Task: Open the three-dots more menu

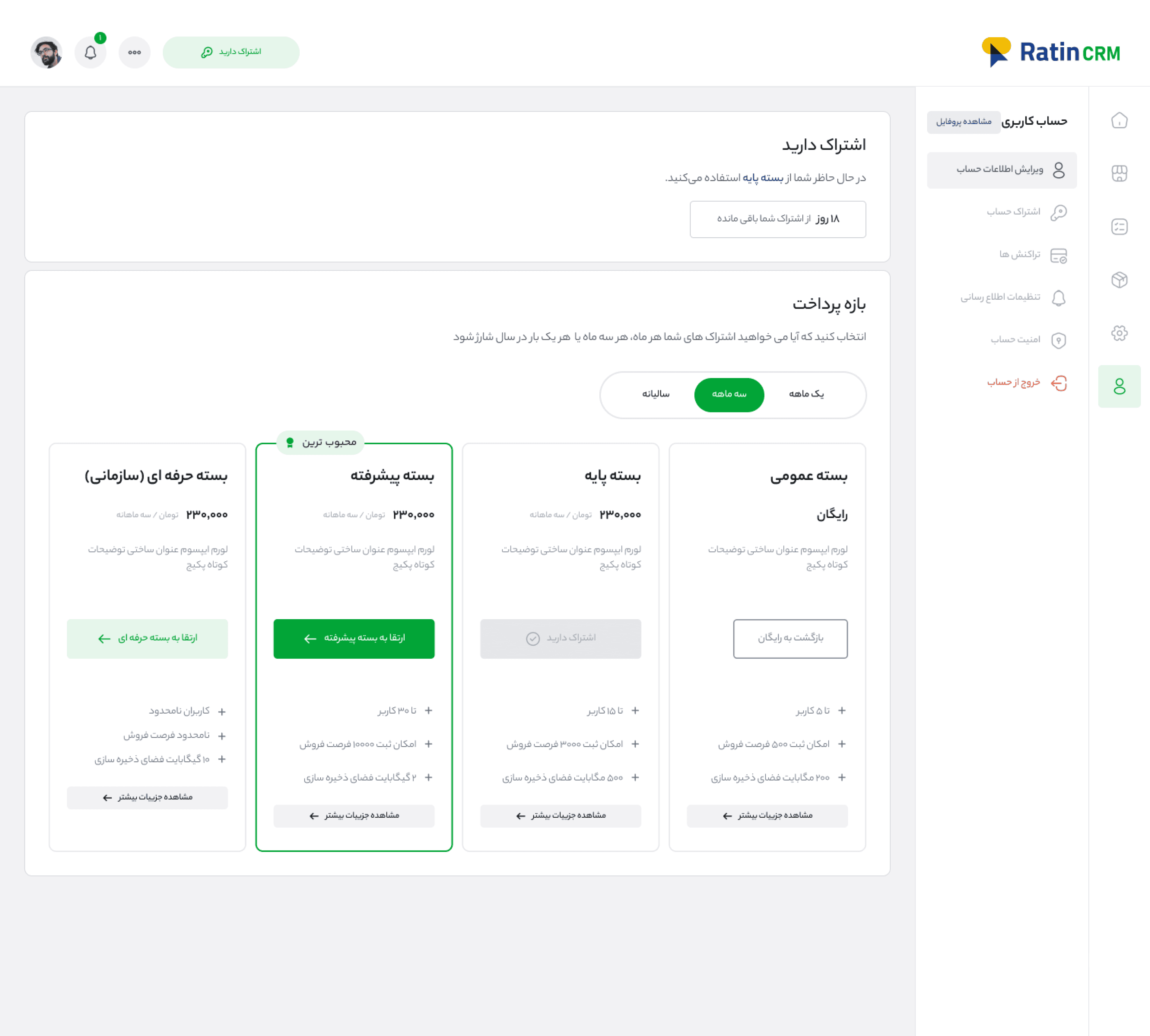Action: (x=134, y=52)
